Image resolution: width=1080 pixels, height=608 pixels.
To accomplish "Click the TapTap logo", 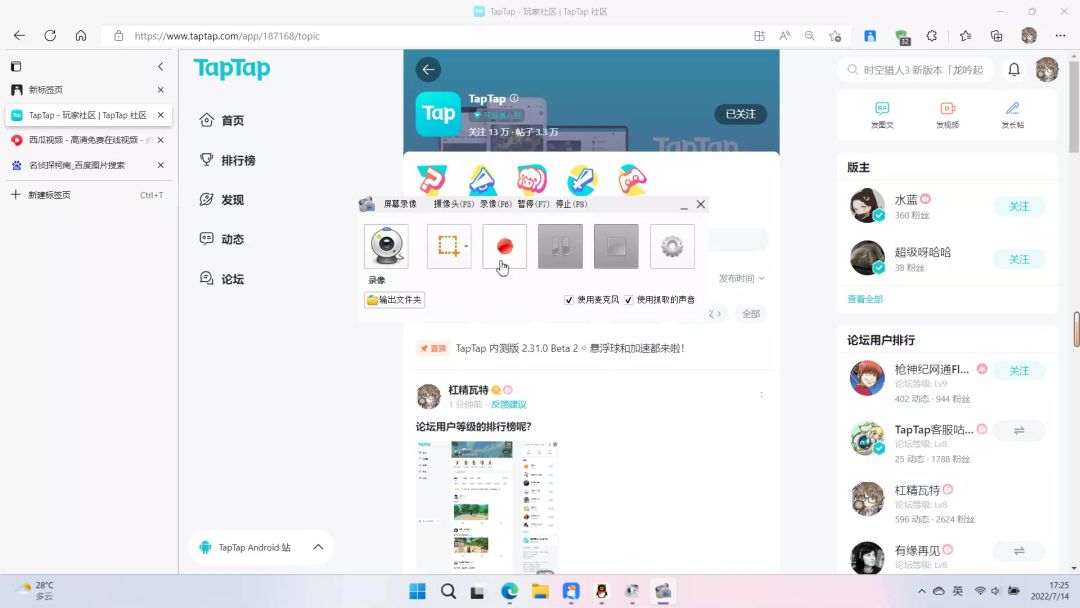I will click(232, 68).
